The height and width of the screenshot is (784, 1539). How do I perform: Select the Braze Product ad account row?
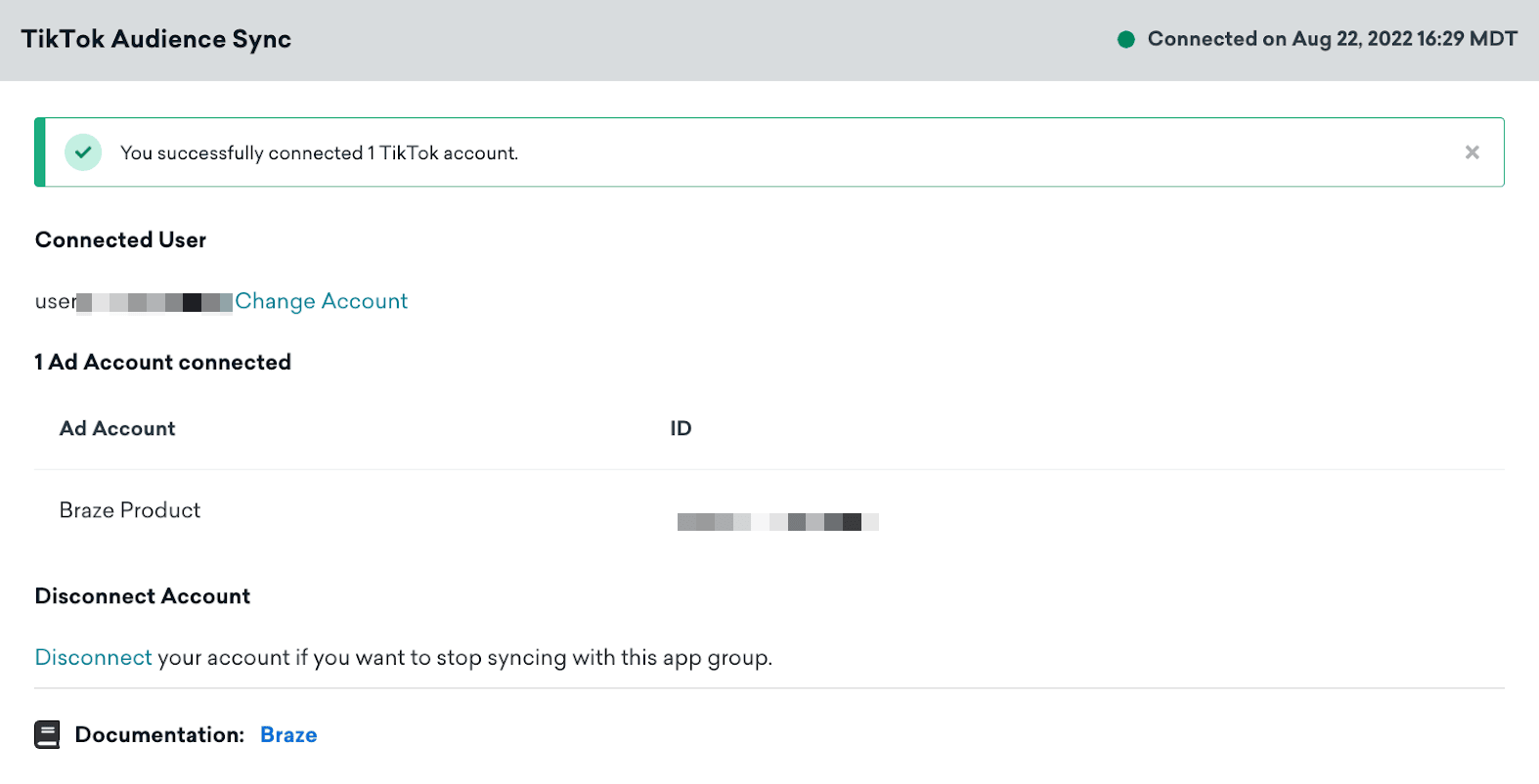click(130, 510)
